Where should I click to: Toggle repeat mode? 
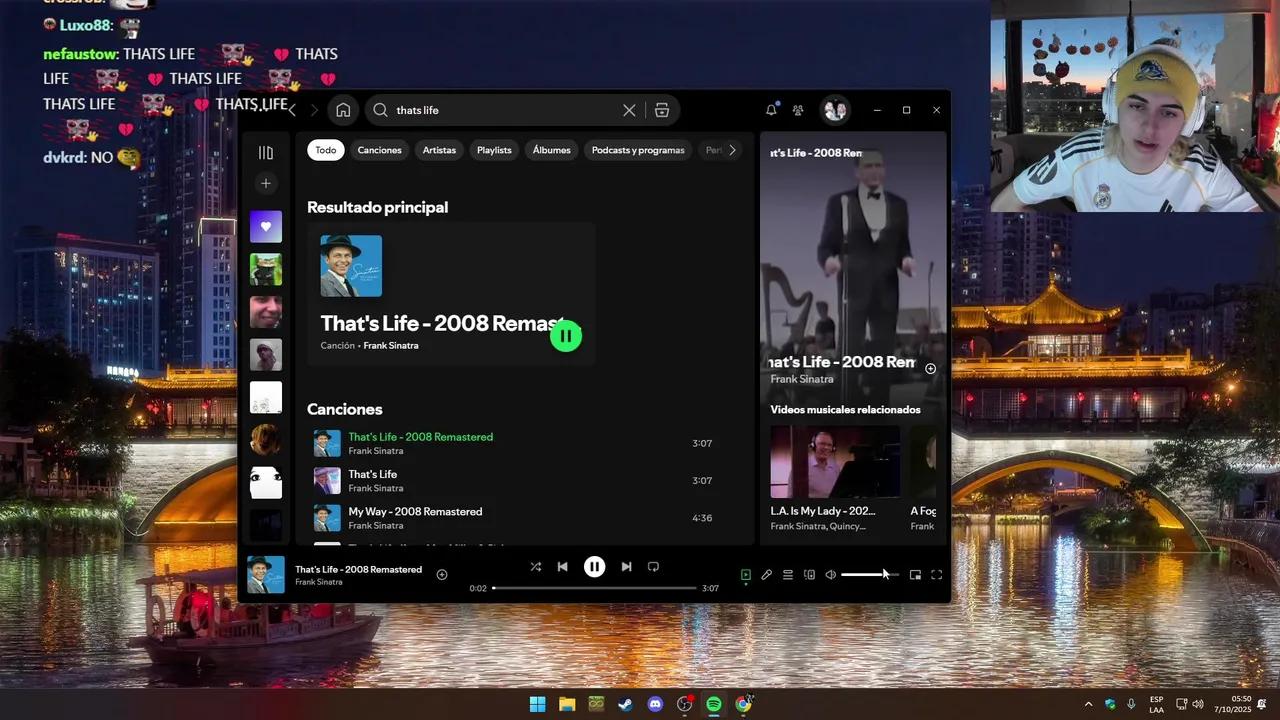(x=653, y=567)
